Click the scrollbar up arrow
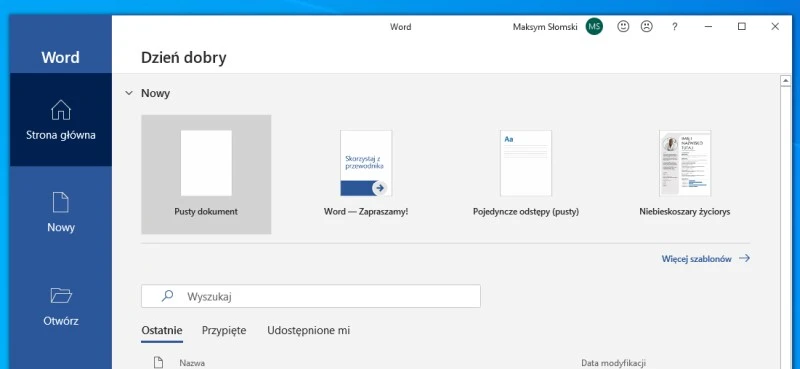The width and height of the screenshot is (800, 369). 786,81
